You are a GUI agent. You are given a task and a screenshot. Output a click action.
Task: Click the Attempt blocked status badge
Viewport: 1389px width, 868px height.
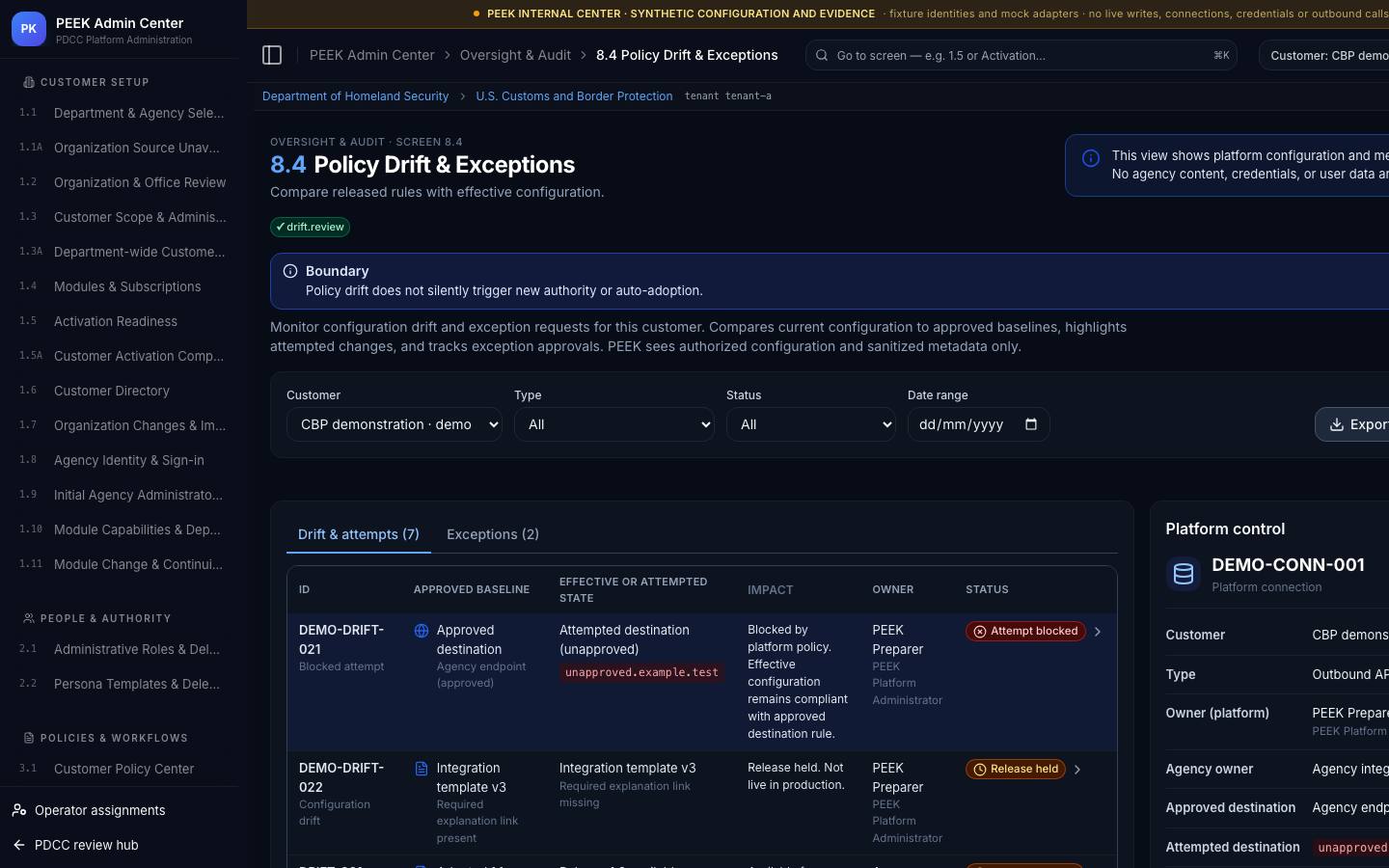(x=1025, y=631)
